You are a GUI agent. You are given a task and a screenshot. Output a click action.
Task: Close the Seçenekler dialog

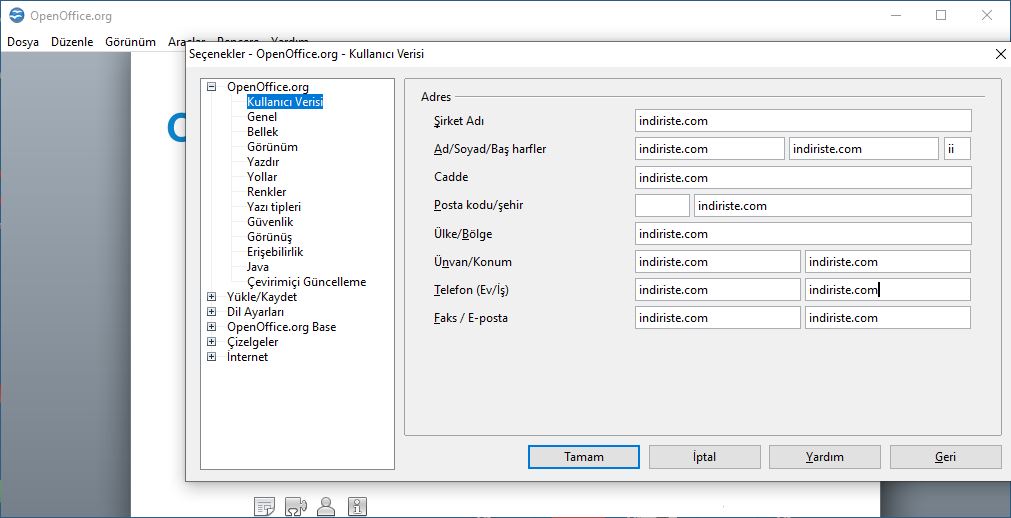(x=1000, y=54)
